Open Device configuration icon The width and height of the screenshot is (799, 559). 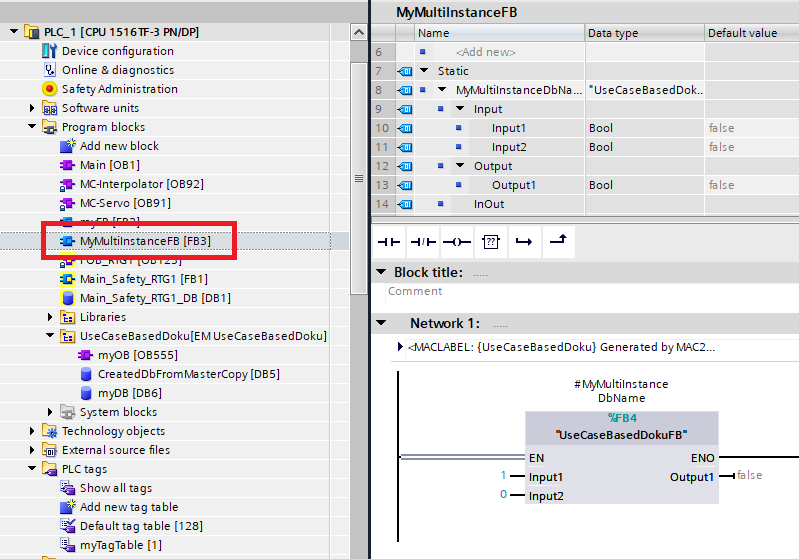click(x=49, y=51)
